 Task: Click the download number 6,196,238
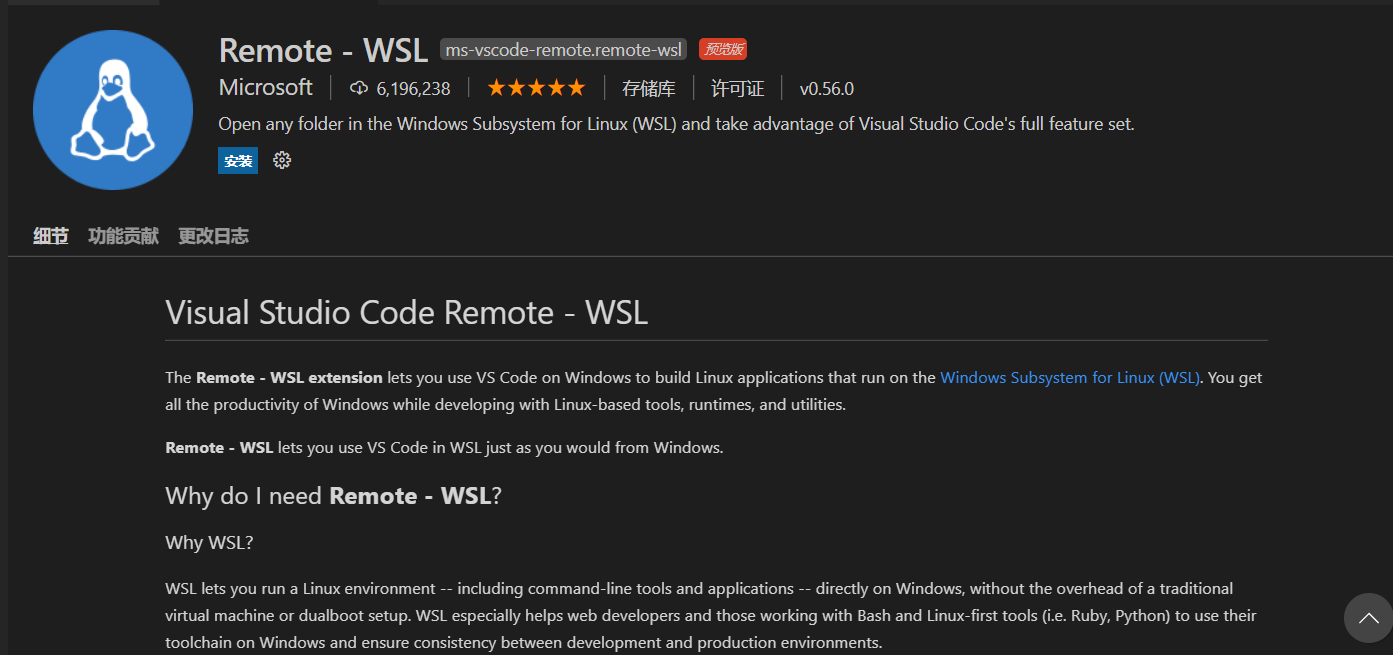(x=413, y=88)
